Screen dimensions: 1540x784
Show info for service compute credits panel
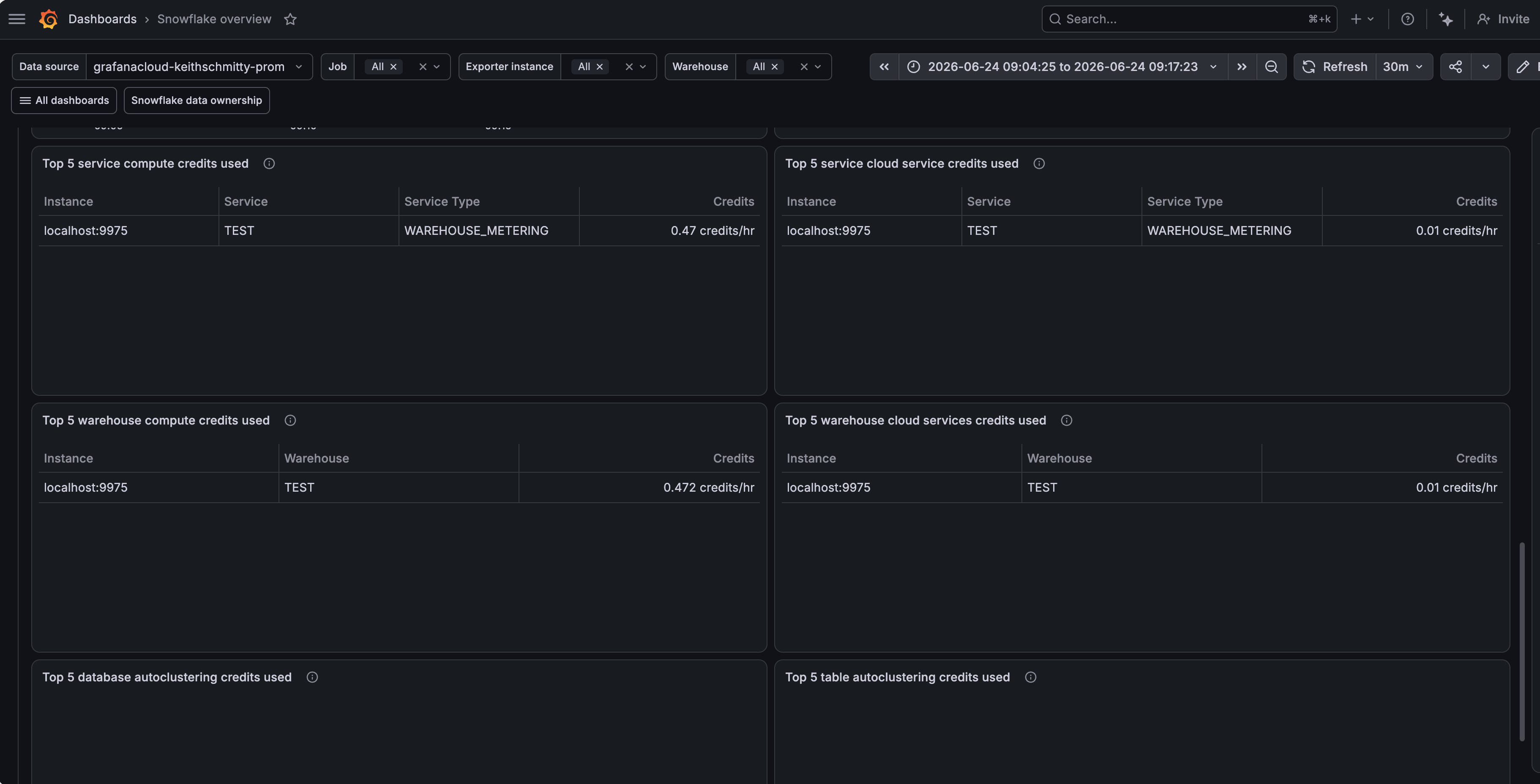pos(269,164)
